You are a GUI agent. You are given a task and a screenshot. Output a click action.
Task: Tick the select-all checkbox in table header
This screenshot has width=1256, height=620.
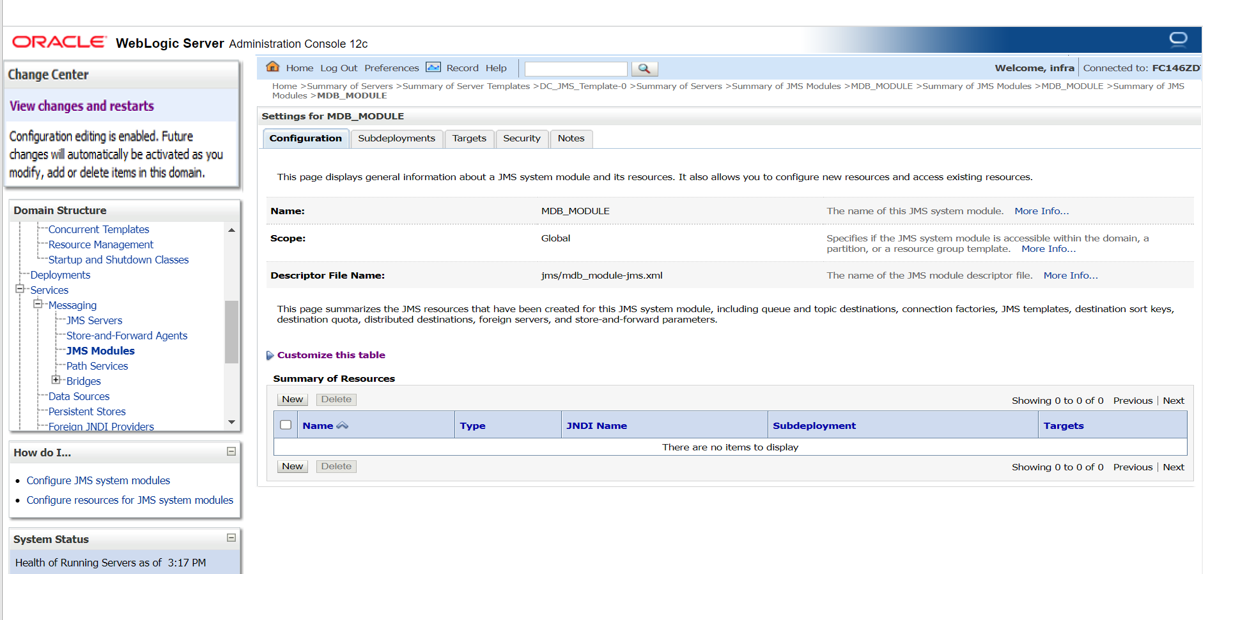coord(286,425)
